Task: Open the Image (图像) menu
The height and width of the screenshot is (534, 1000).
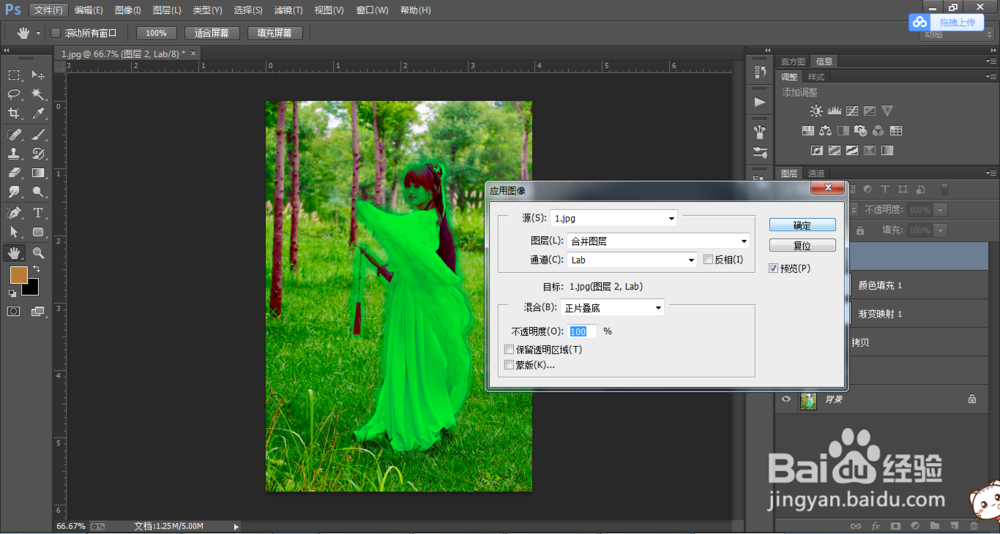Action: [x=128, y=10]
